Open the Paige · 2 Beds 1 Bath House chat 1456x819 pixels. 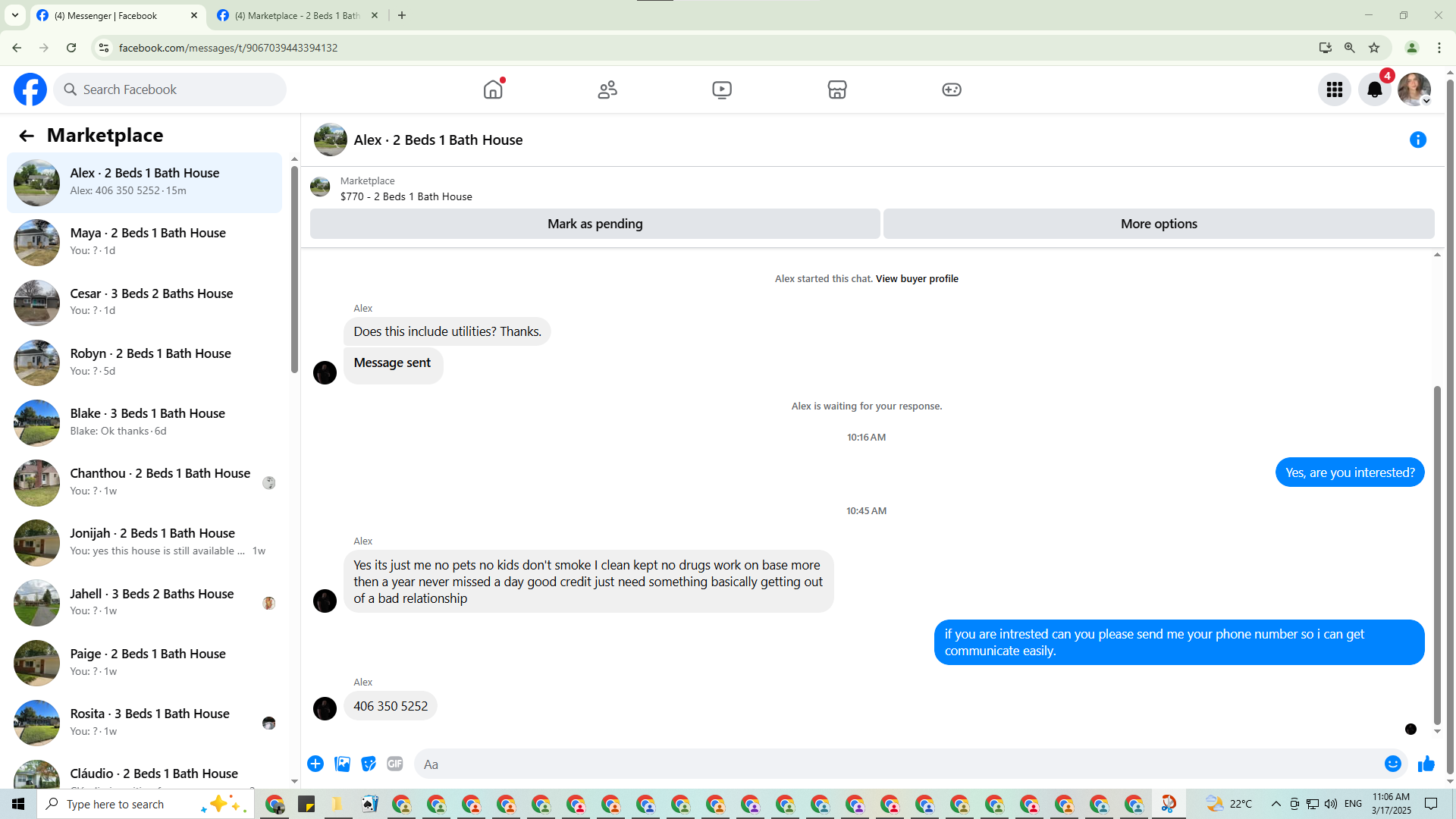[144, 663]
